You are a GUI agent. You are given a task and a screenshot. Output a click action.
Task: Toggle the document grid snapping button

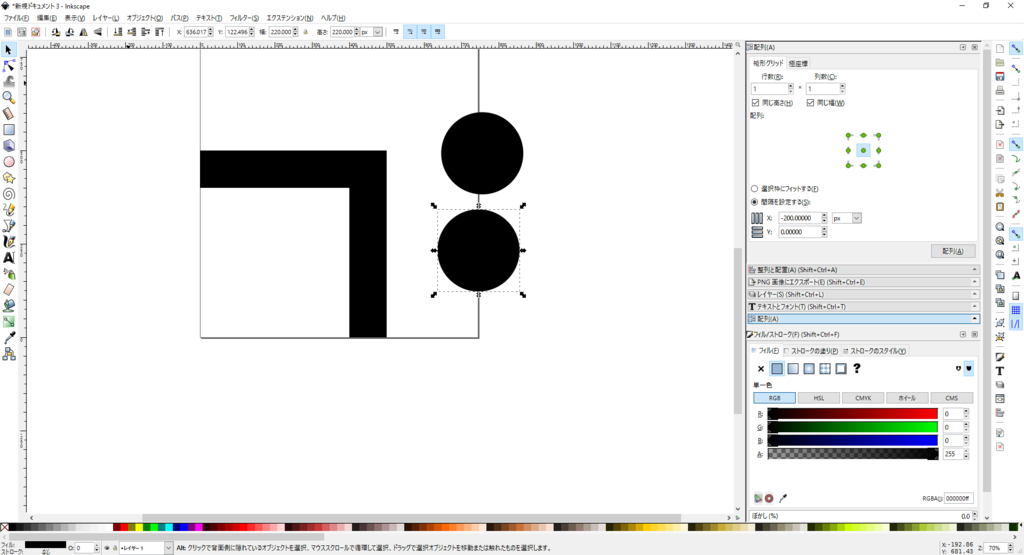point(1016,310)
